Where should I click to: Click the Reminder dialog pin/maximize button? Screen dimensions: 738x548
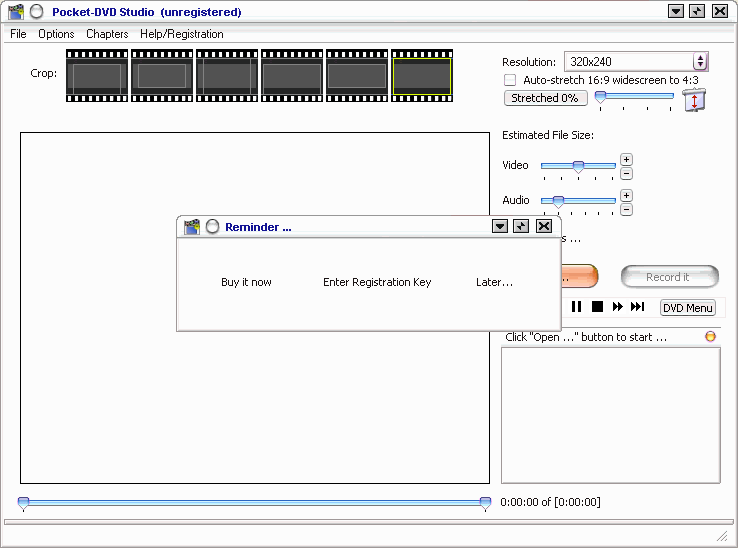[521, 226]
